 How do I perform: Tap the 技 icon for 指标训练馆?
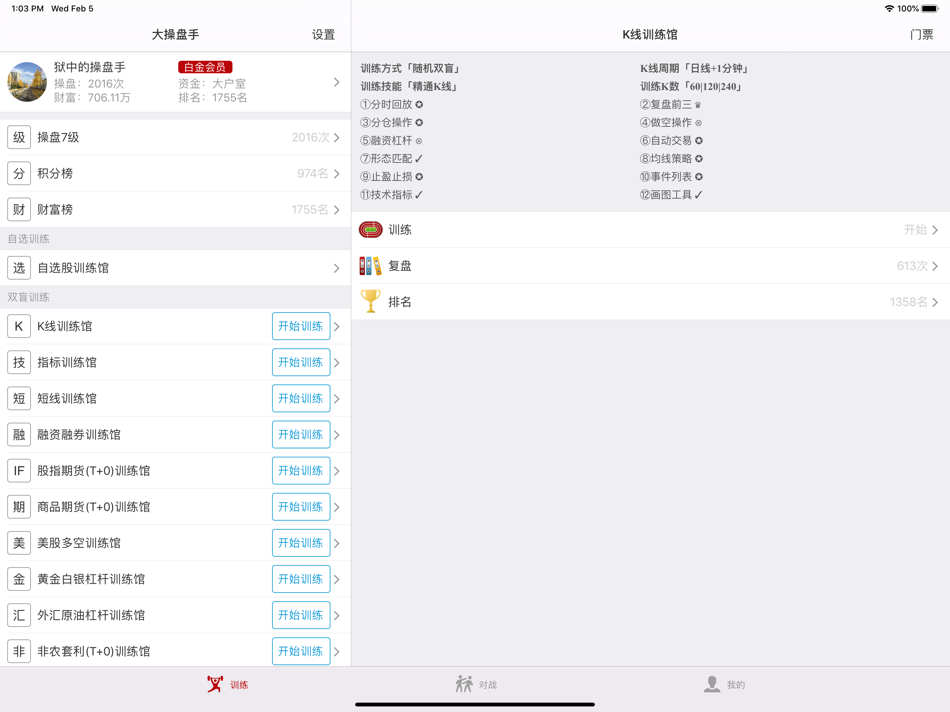click(19, 362)
